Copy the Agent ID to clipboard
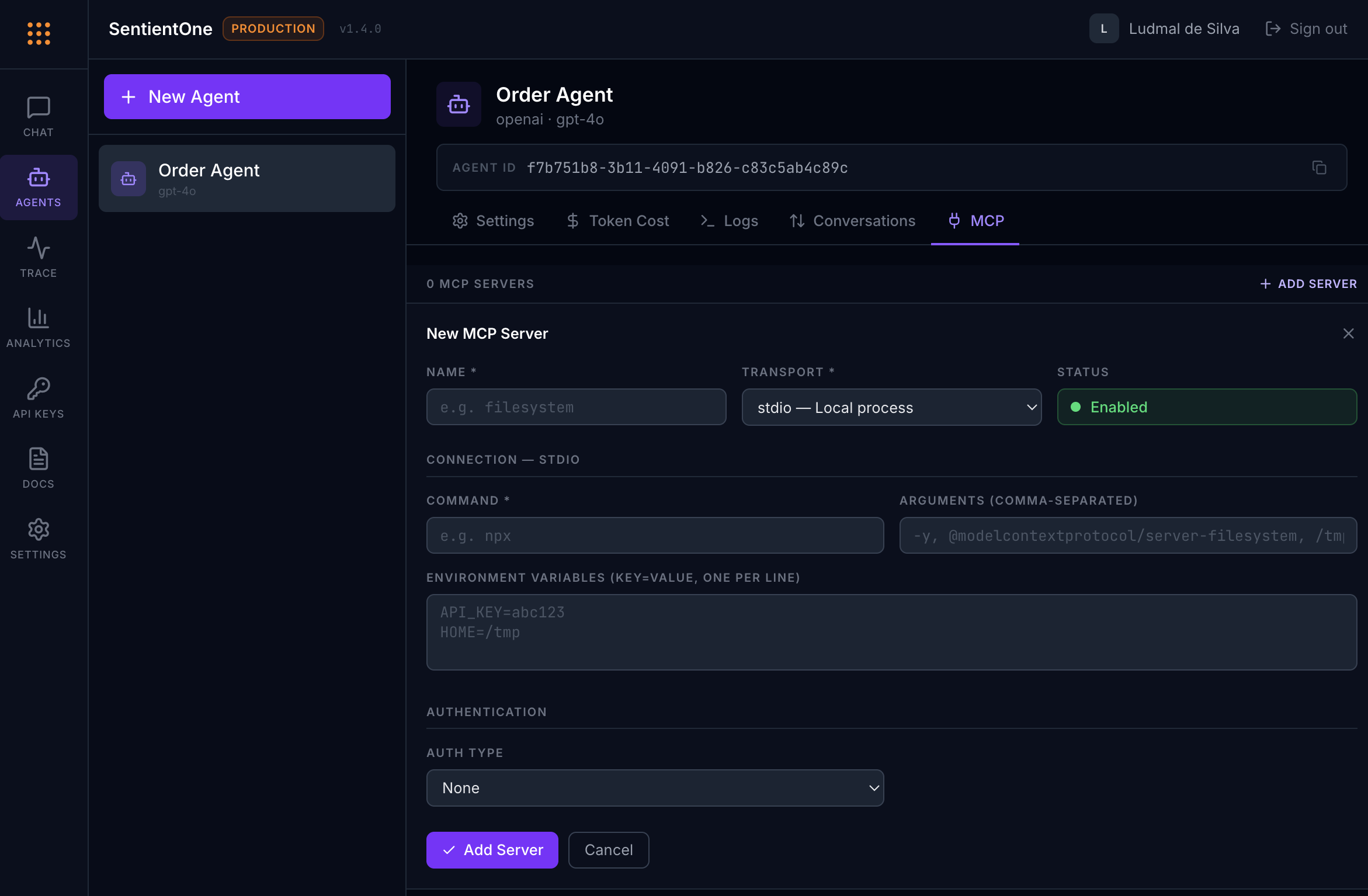Image resolution: width=1368 pixels, height=896 pixels. click(1319, 168)
